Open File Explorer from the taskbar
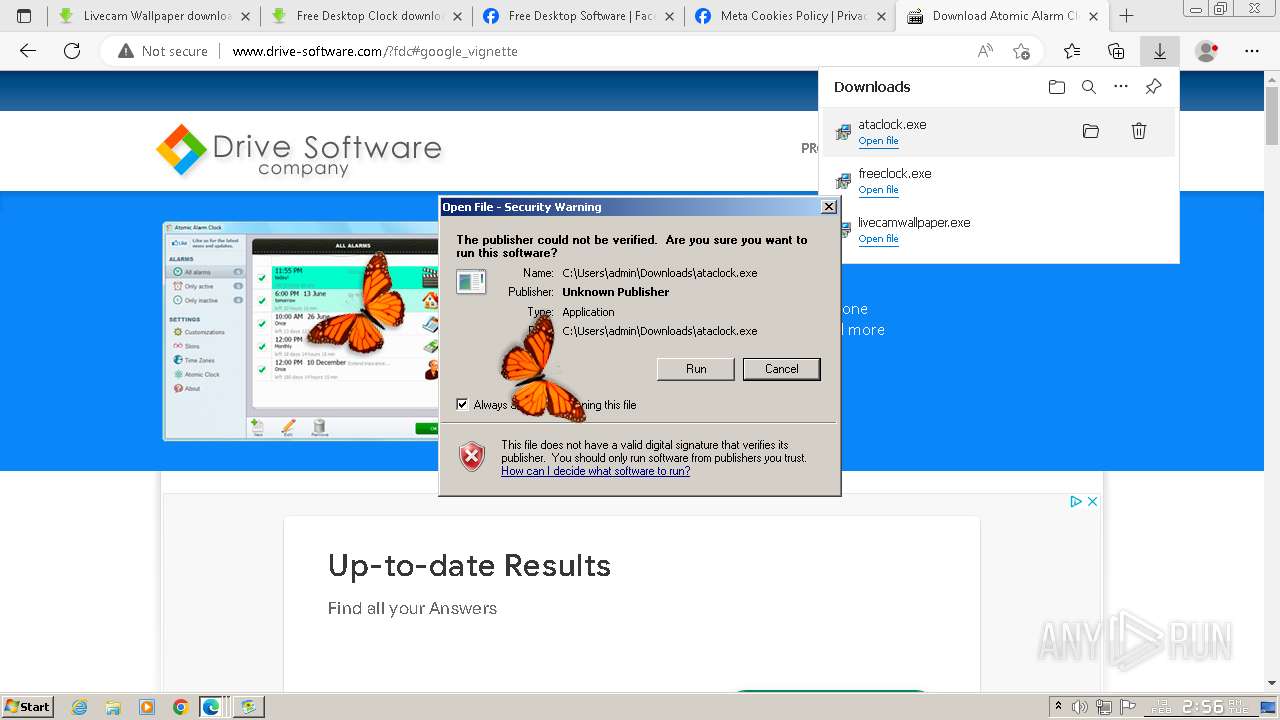Viewport: 1280px width, 720px height. (x=113, y=707)
